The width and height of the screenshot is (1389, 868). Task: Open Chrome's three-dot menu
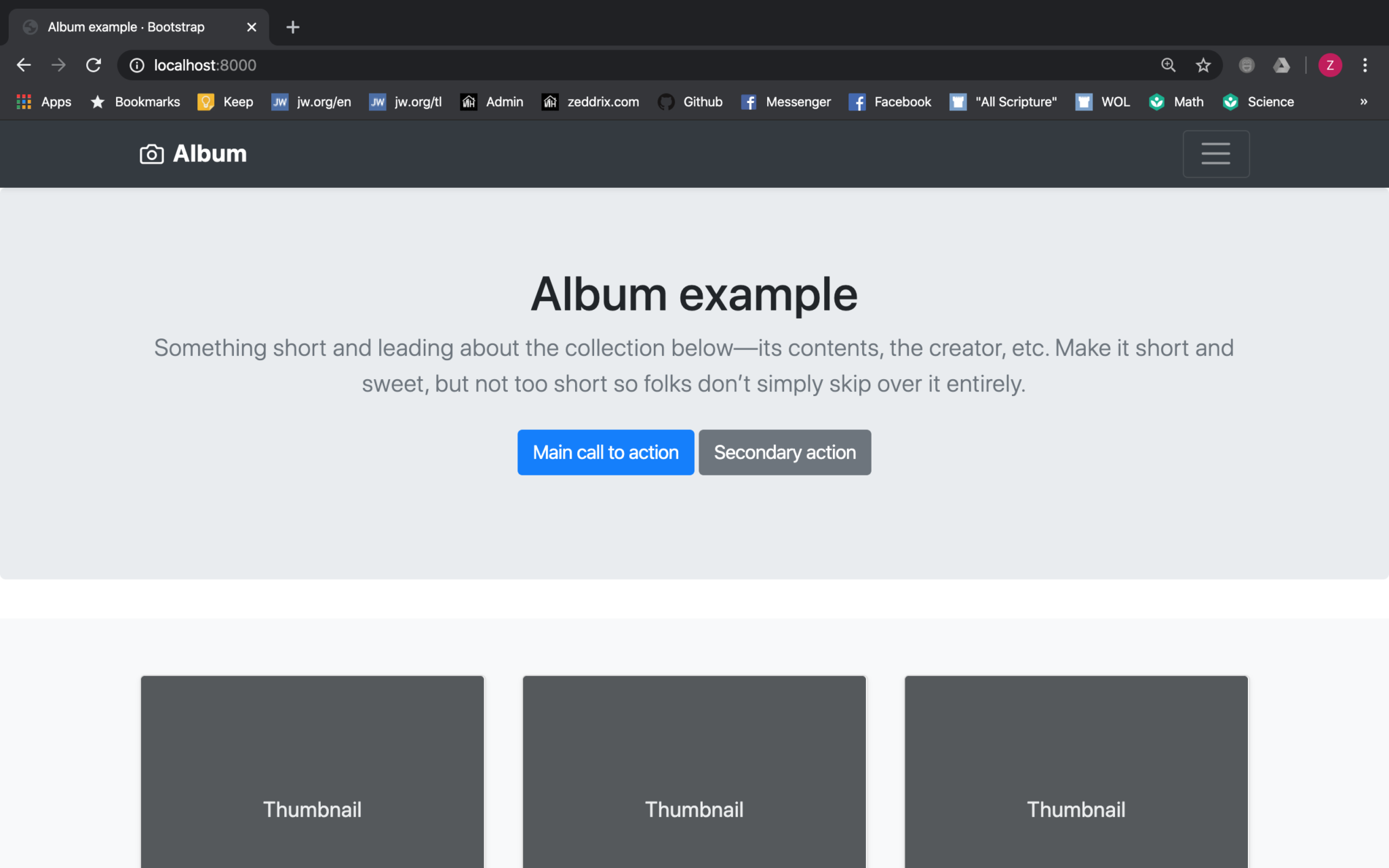point(1364,65)
